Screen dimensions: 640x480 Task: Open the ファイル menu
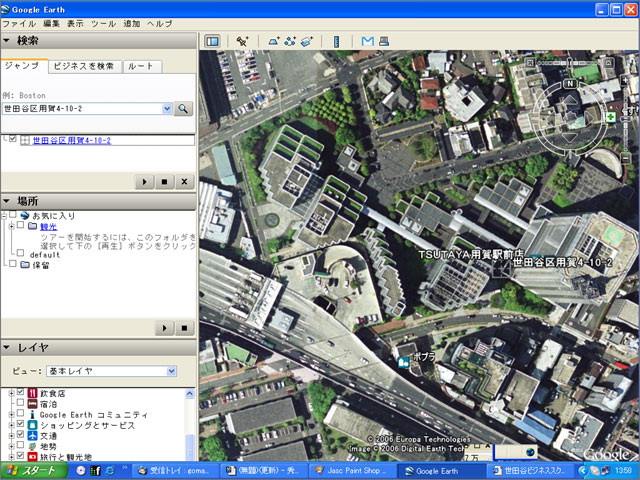pyautogui.click(x=19, y=24)
